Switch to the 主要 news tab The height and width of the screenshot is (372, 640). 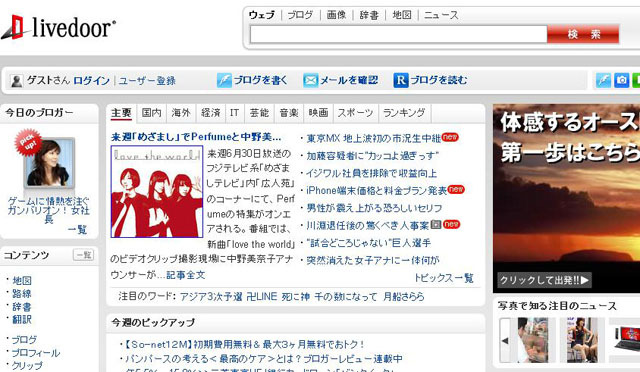click(121, 113)
